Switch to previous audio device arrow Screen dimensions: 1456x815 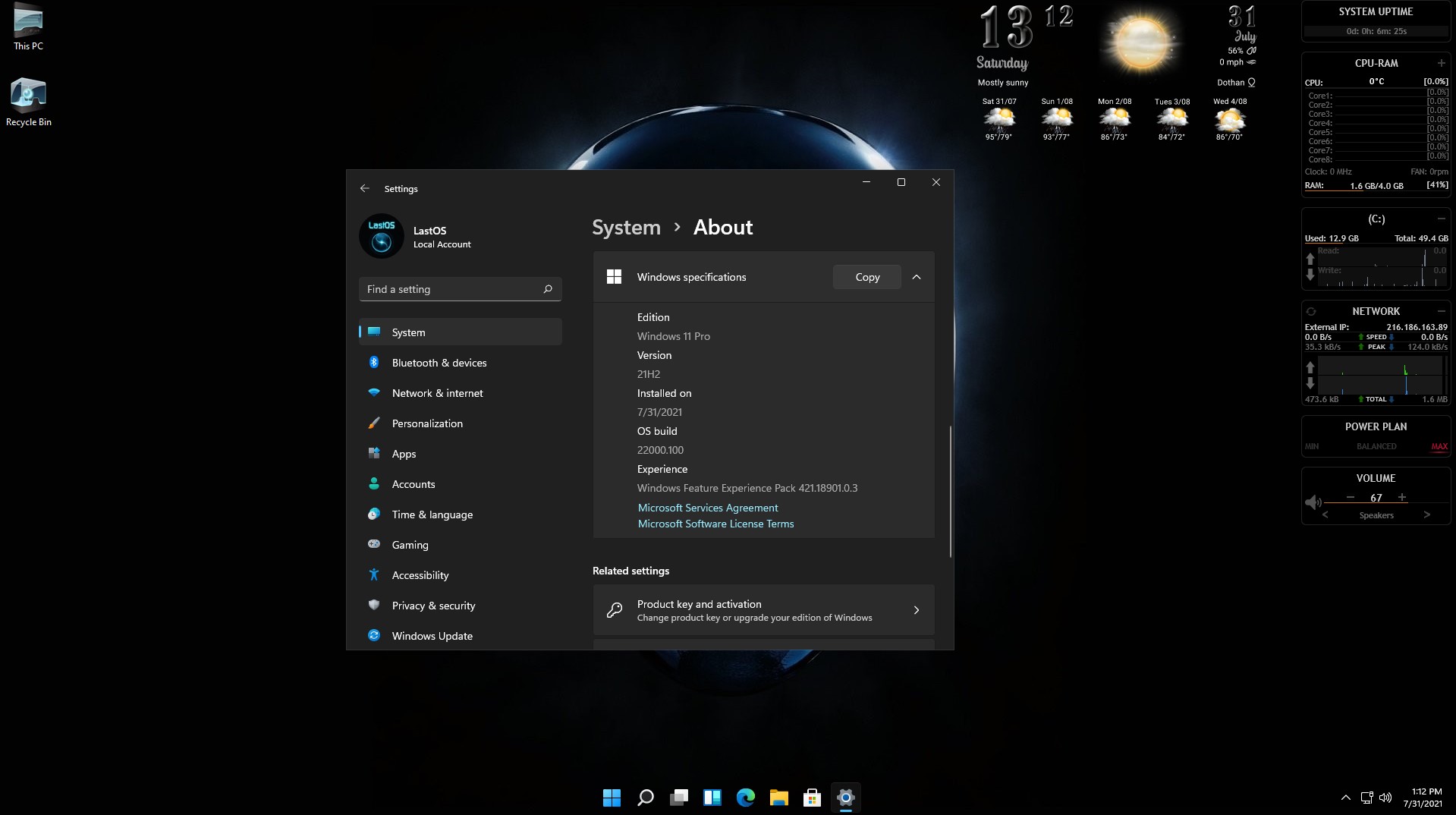[1325, 514]
